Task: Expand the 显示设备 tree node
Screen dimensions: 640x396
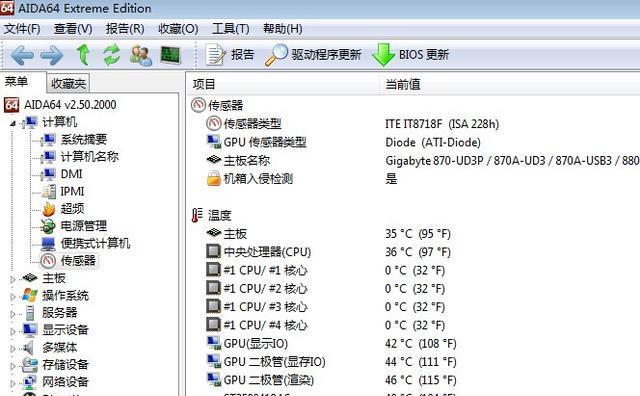Action: pyautogui.click(x=13, y=331)
